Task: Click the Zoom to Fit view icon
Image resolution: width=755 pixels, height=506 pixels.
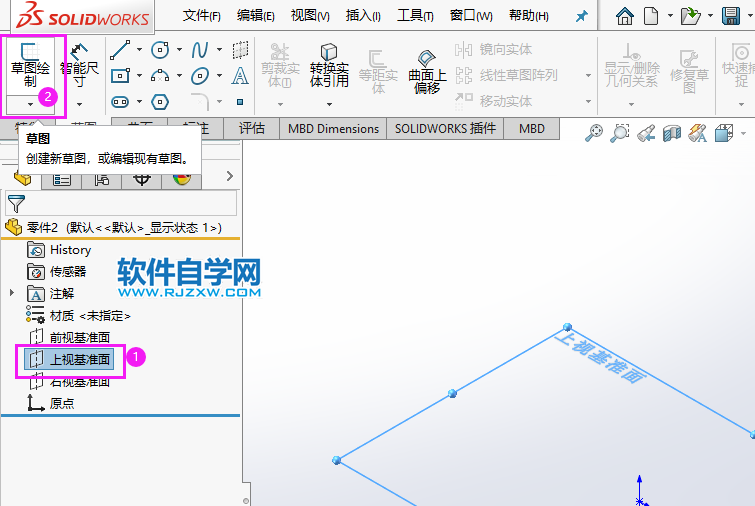Action: (594, 132)
